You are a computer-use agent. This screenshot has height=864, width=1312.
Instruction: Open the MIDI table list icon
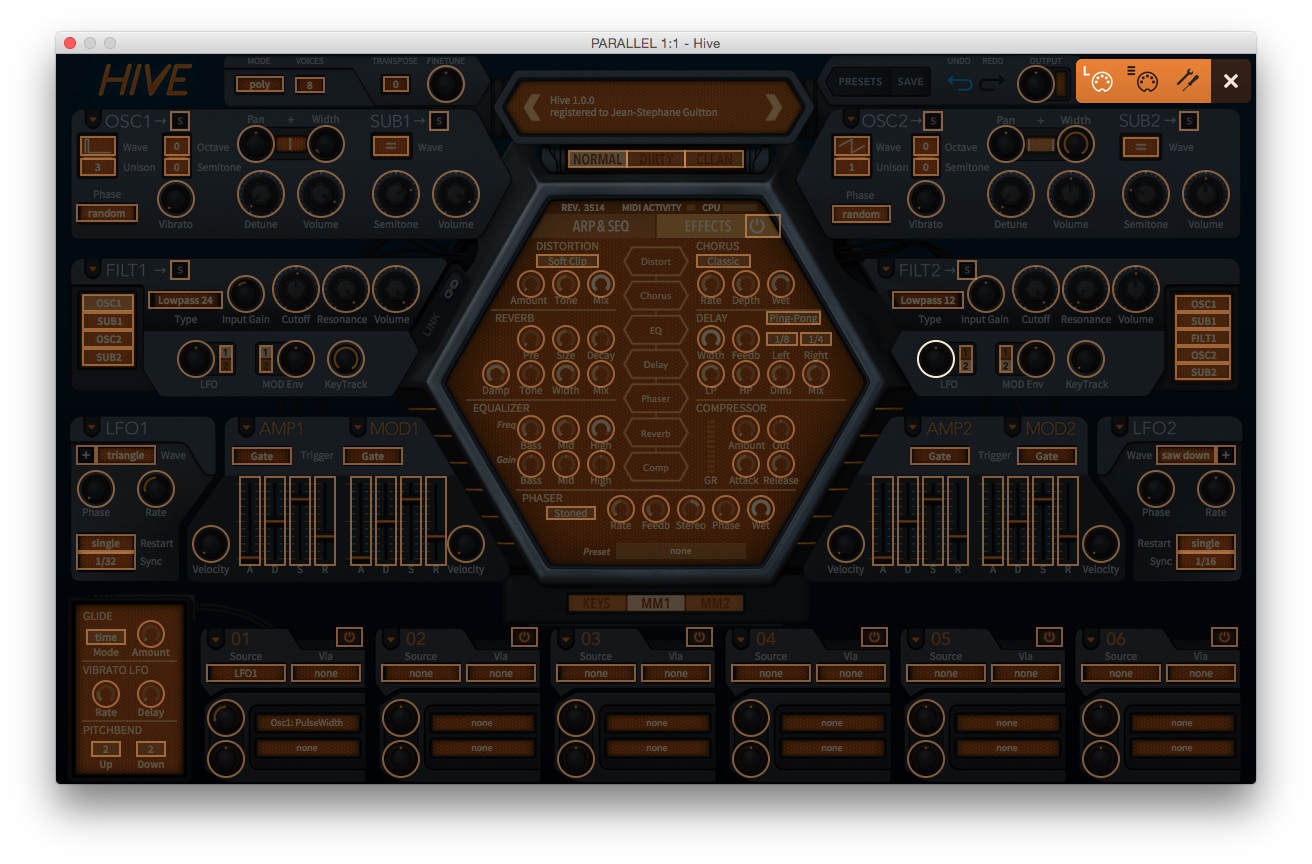click(1143, 81)
